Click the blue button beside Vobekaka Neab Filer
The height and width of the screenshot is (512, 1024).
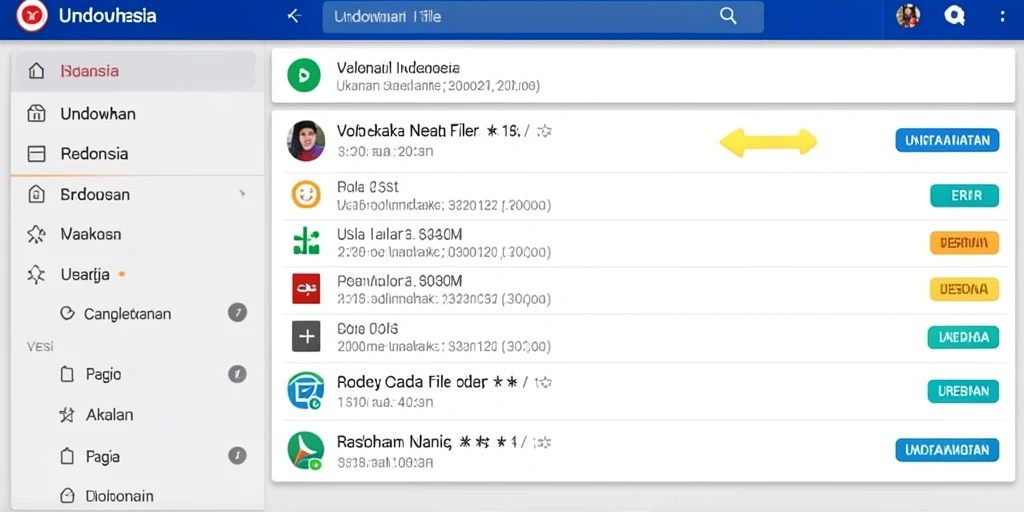click(947, 140)
